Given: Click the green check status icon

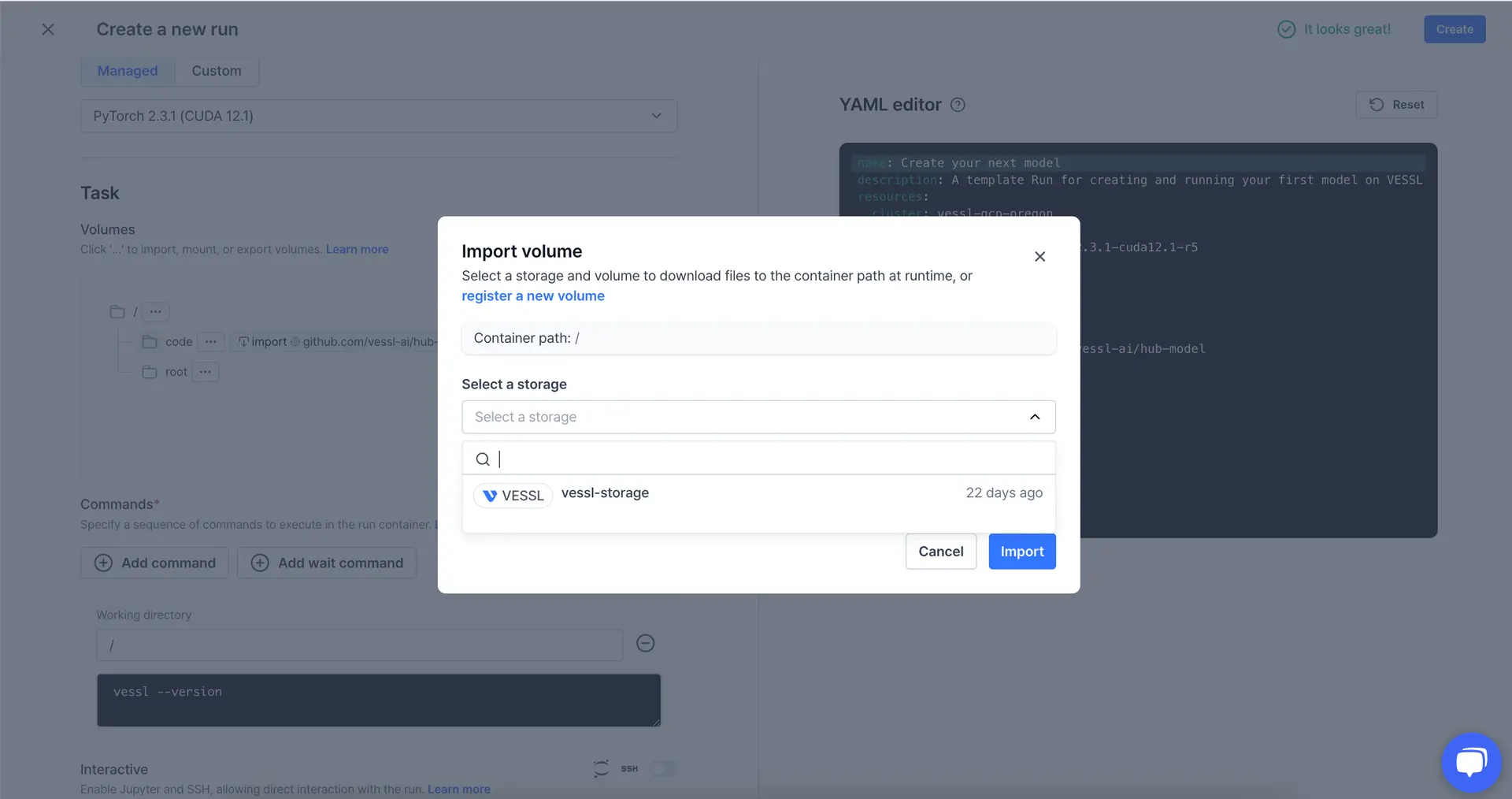Looking at the screenshot, I should 1286,29.
